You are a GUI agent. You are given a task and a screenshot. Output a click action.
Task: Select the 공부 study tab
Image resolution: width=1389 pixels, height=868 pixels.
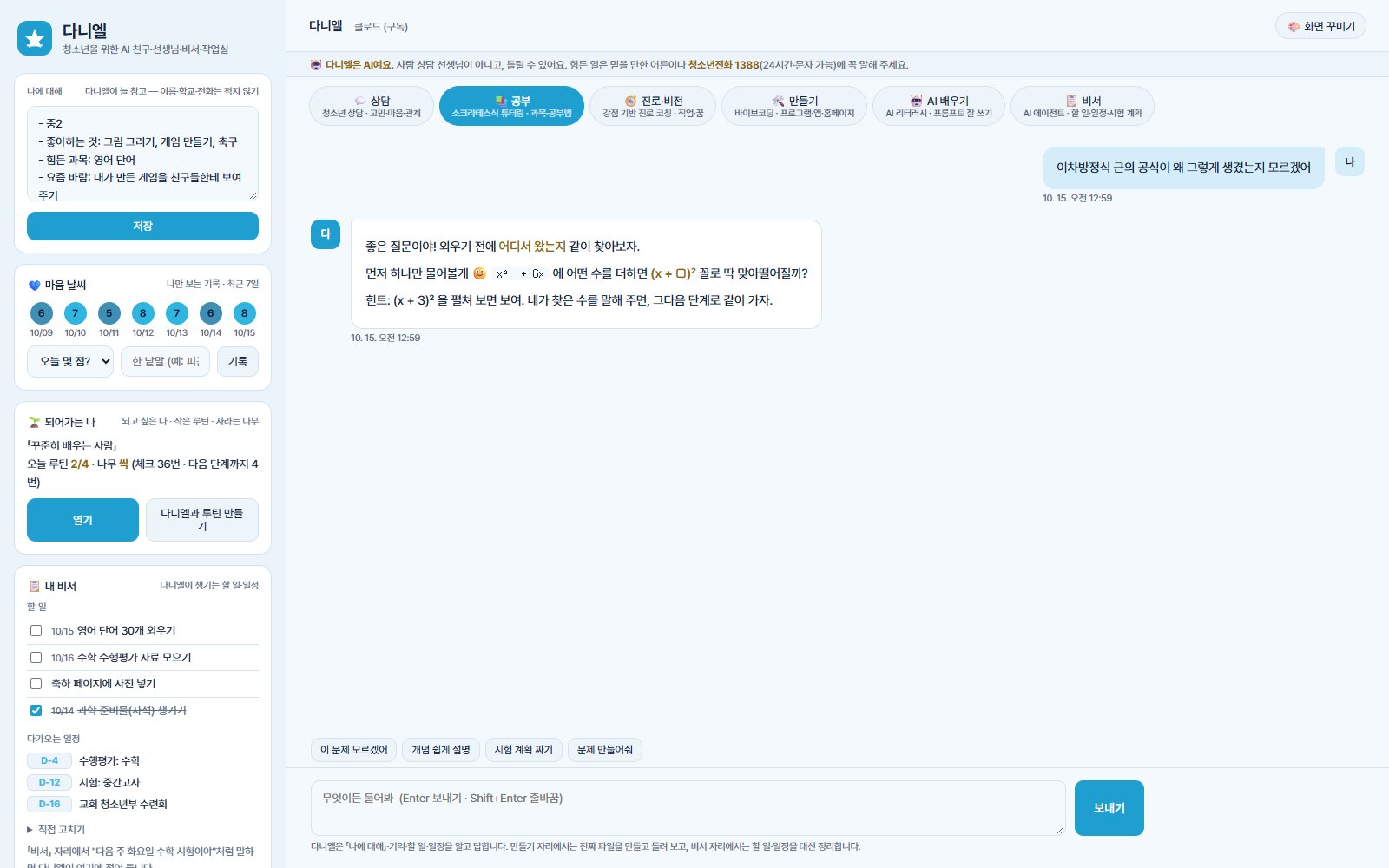pos(511,106)
